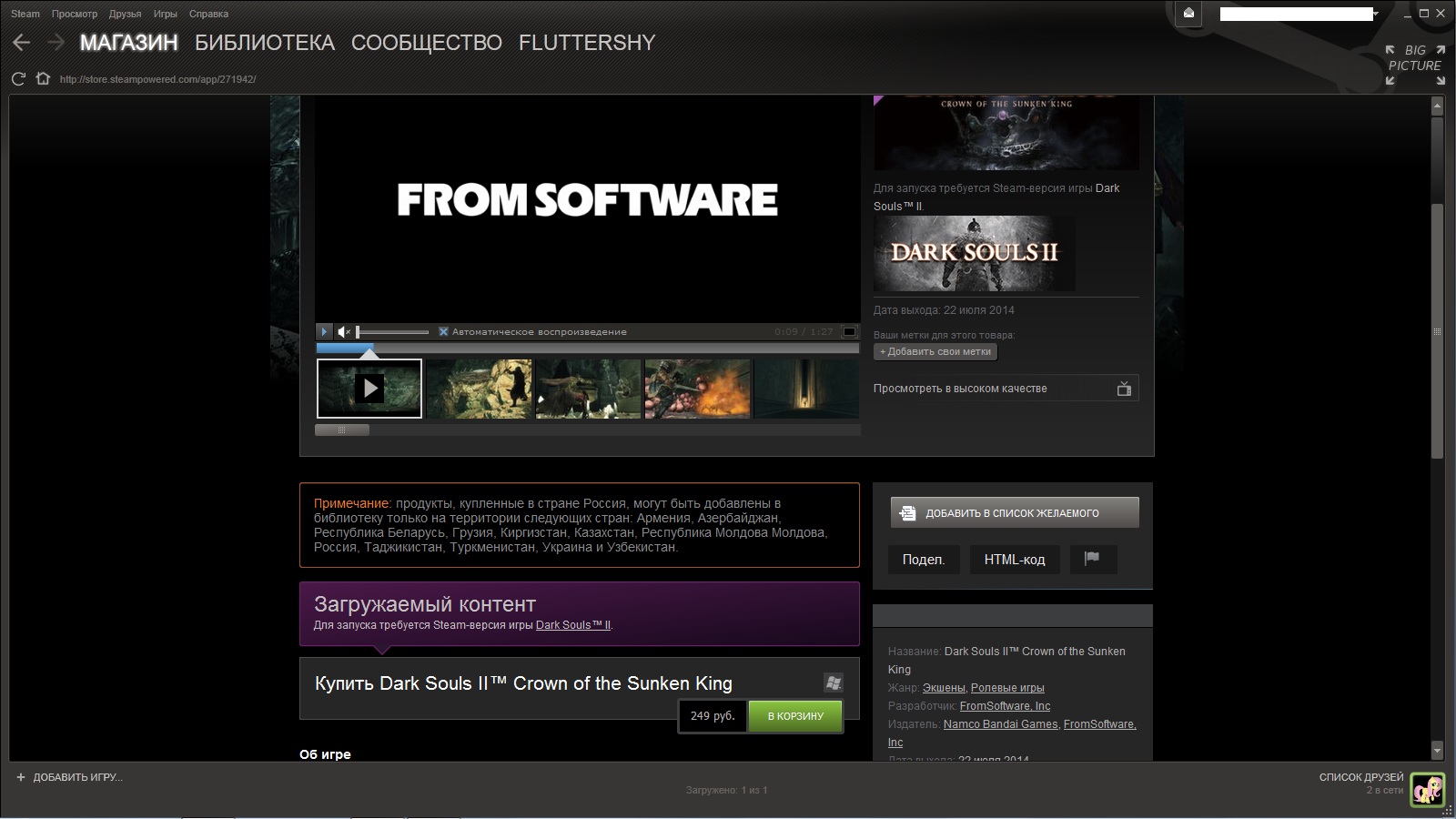Open the Namco Bandai Games publisher link
Viewport: 1456px width, 819px height.
(x=1001, y=724)
